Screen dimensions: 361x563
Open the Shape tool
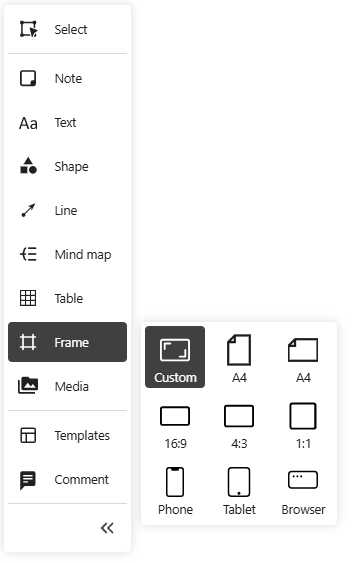pos(67,167)
